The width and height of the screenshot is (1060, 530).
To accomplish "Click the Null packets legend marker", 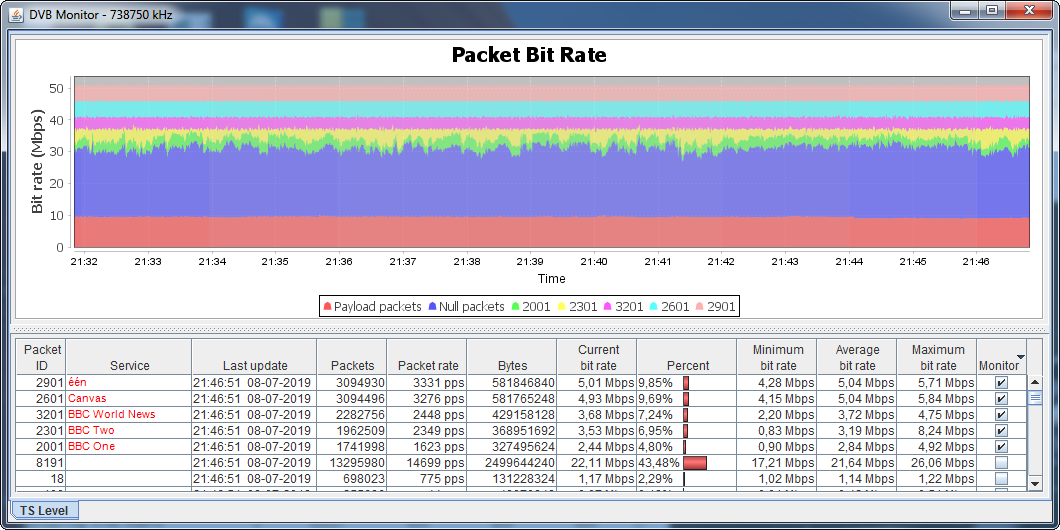I will [432, 307].
